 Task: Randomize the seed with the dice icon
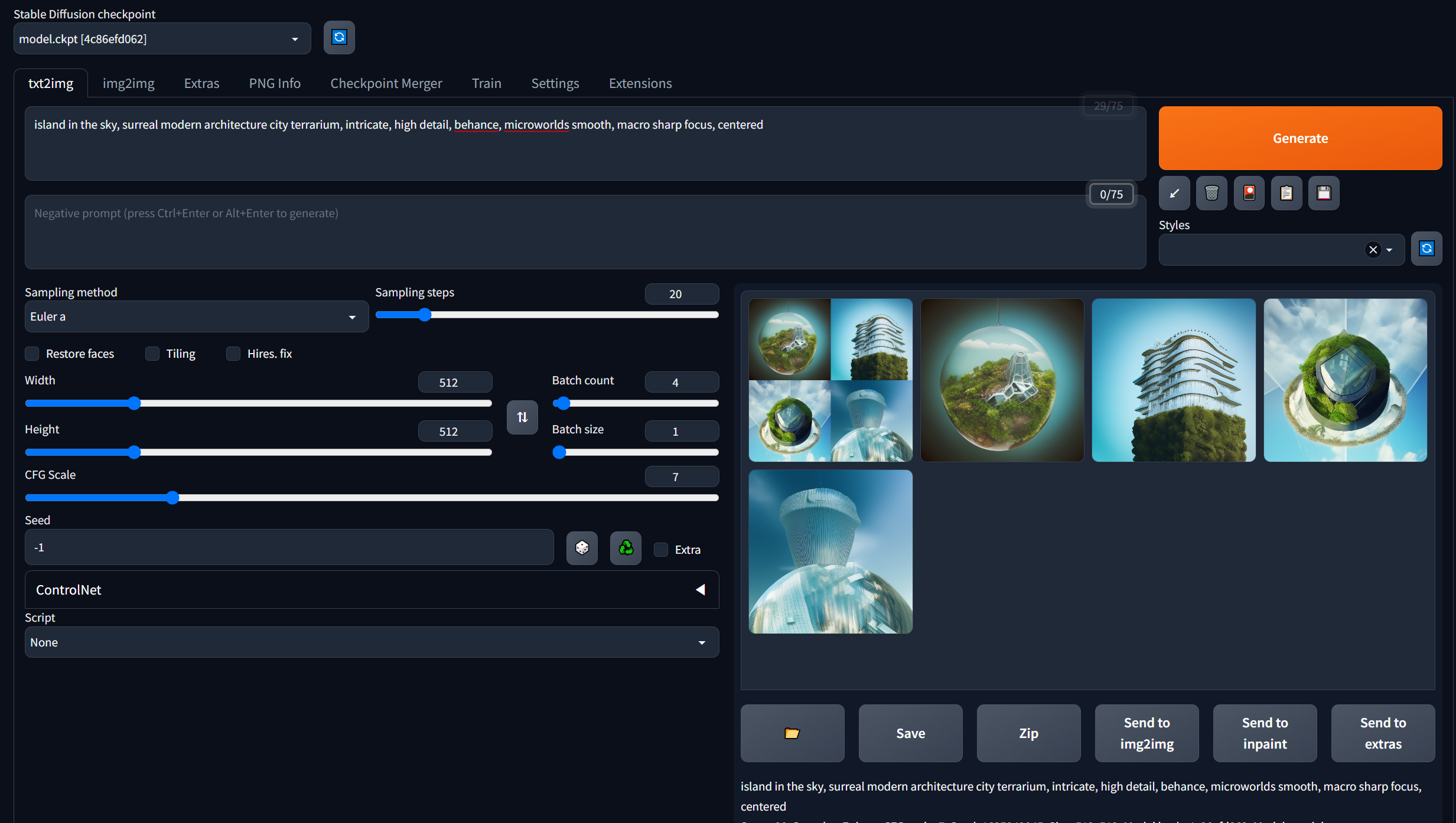pos(582,548)
